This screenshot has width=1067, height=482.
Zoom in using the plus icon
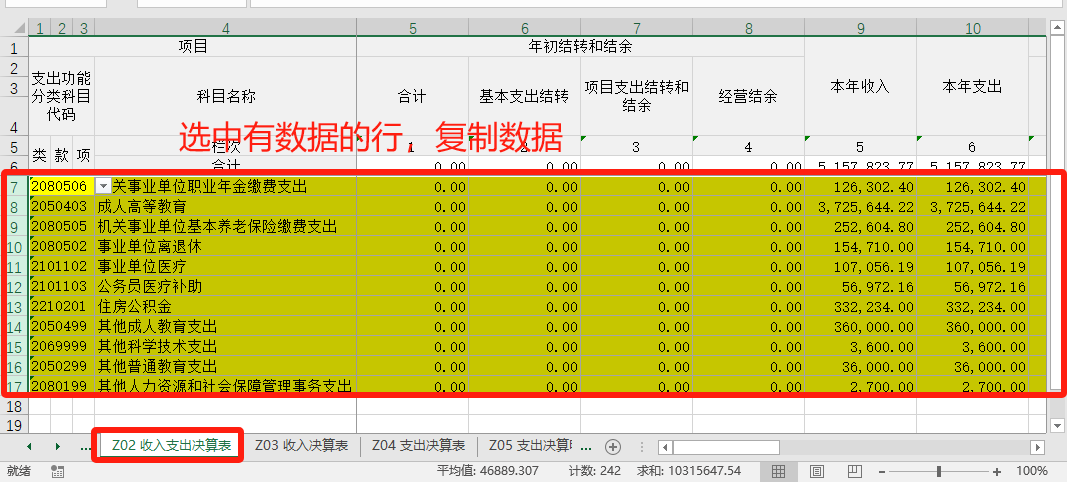click(997, 471)
